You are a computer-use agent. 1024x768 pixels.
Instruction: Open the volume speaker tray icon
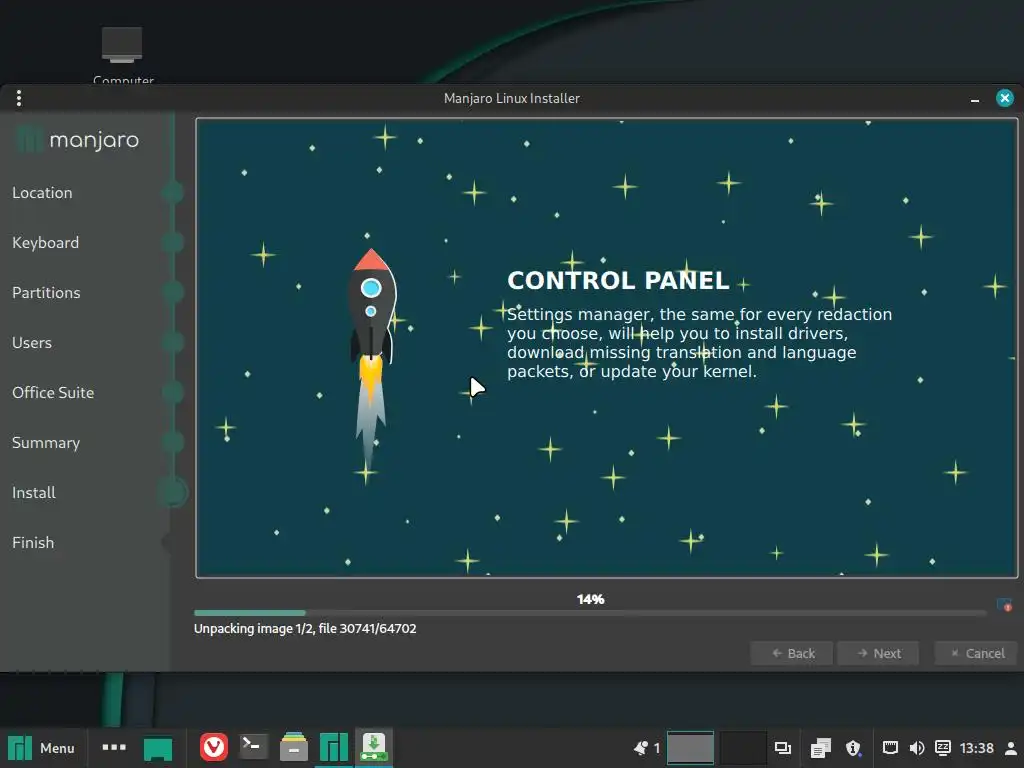coord(917,748)
